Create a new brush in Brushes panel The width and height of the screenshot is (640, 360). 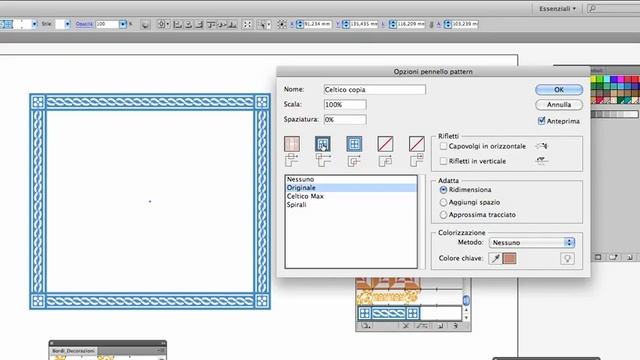coord(440,326)
